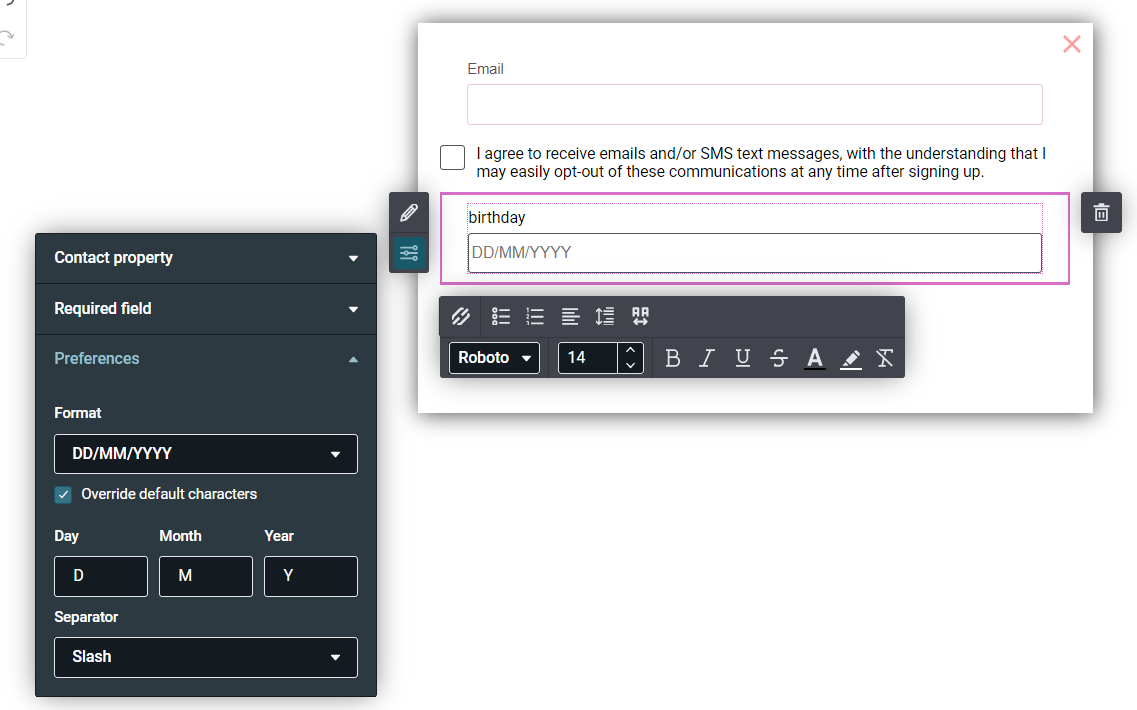1137x710 pixels.
Task: Toggle bold formatting
Action: 672,358
